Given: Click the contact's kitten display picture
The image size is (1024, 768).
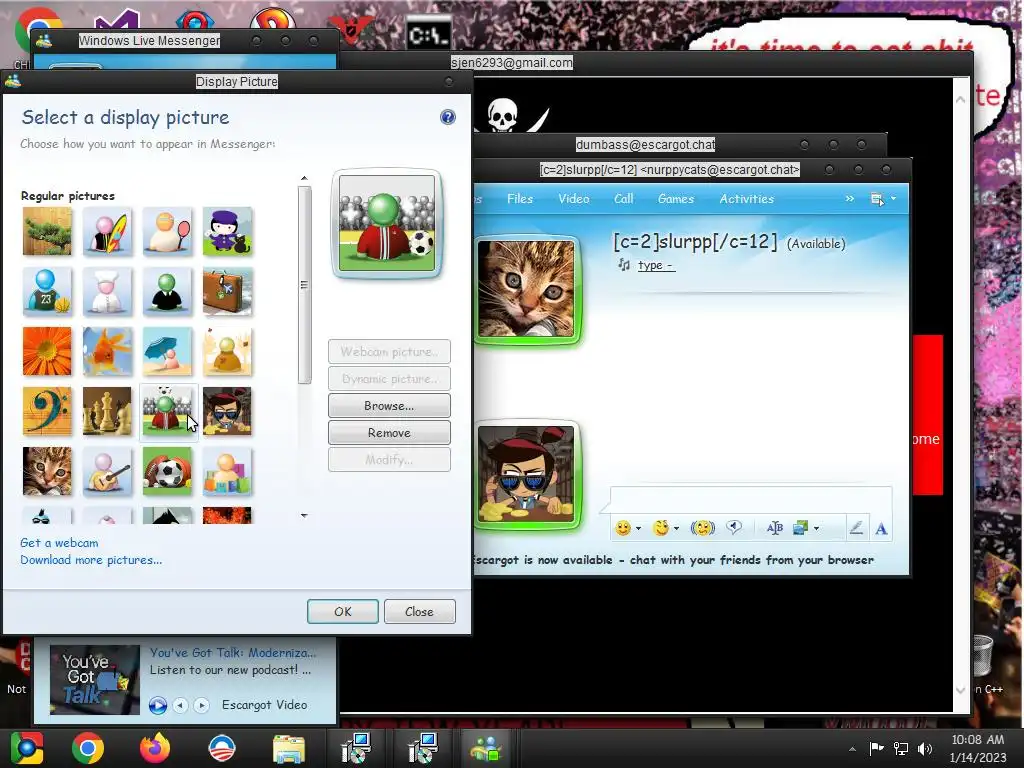Looking at the screenshot, I should 526,289.
